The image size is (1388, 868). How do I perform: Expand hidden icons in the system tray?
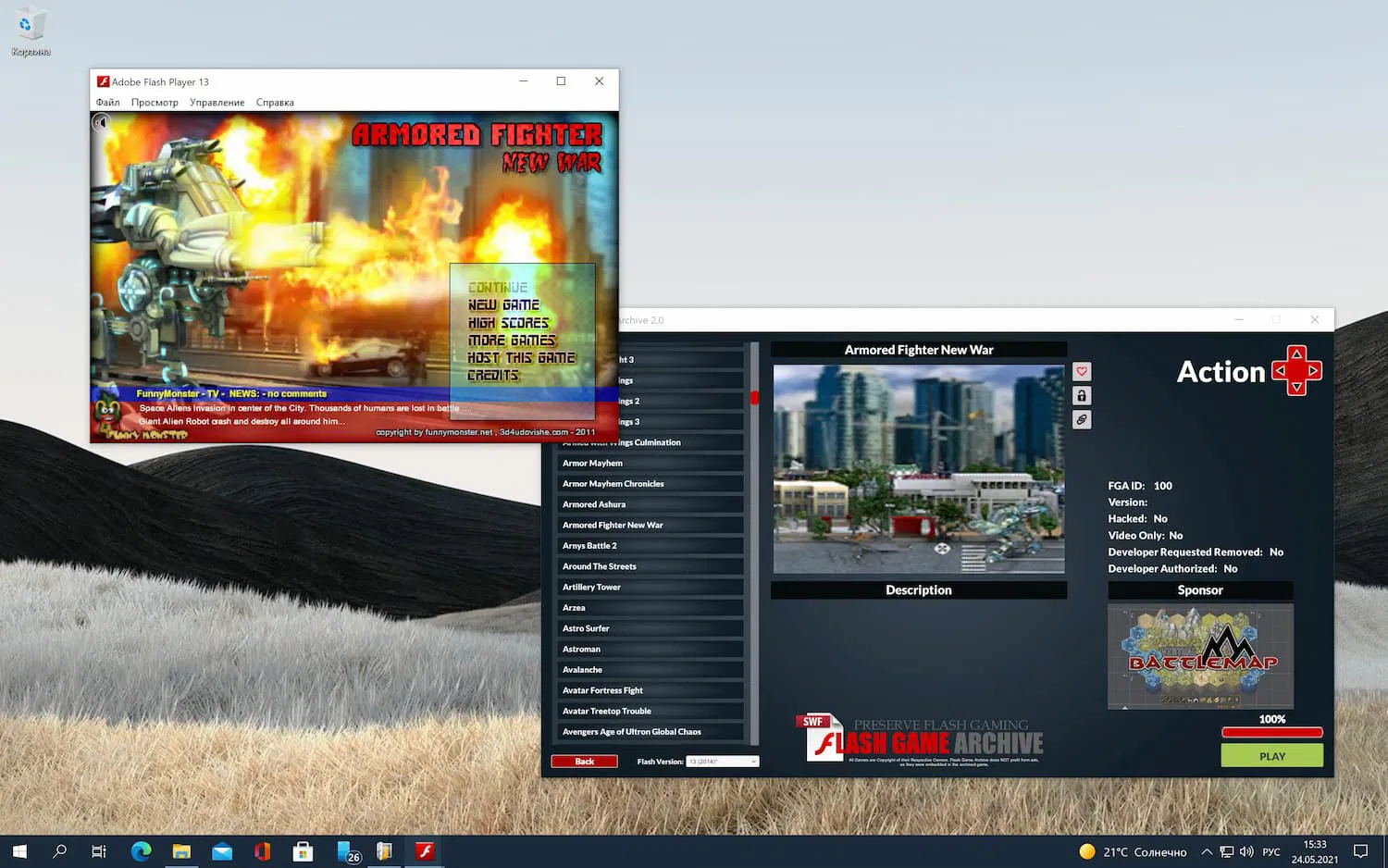click(1206, 850)
